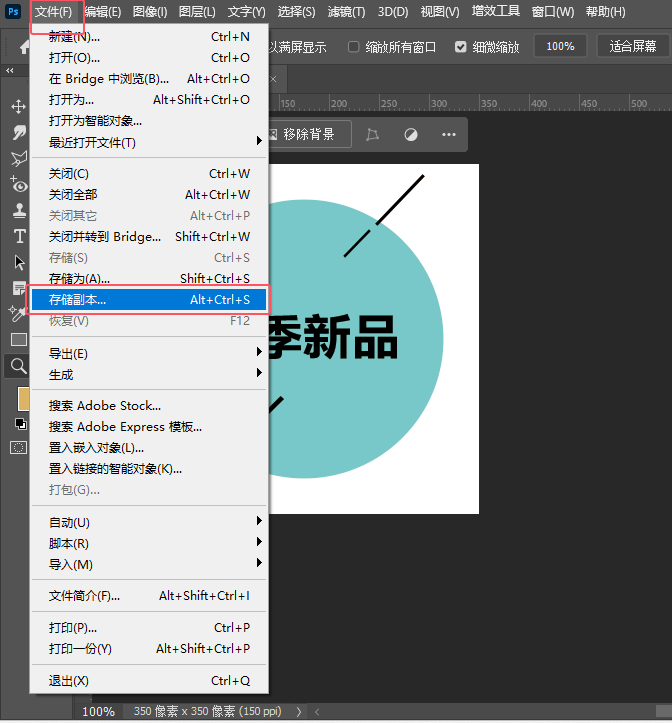Choose 存储副本... menu item
The height and width of the screenshot is (723, 672).
coord(149,300)
